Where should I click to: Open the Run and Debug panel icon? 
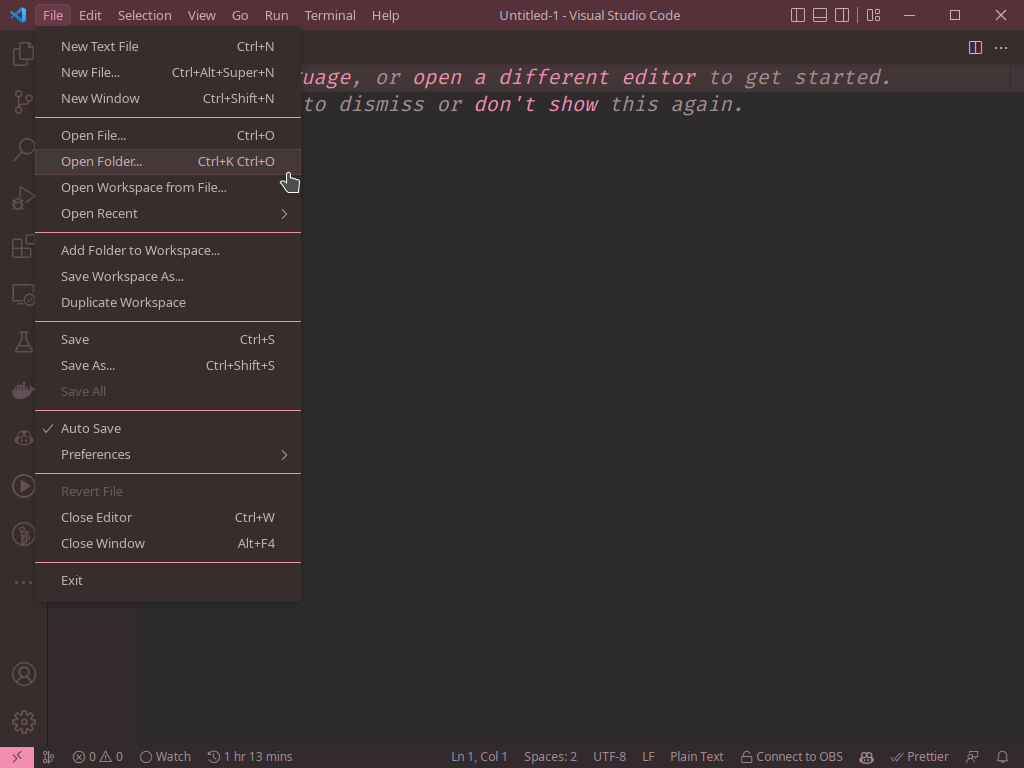coord(23,198)
